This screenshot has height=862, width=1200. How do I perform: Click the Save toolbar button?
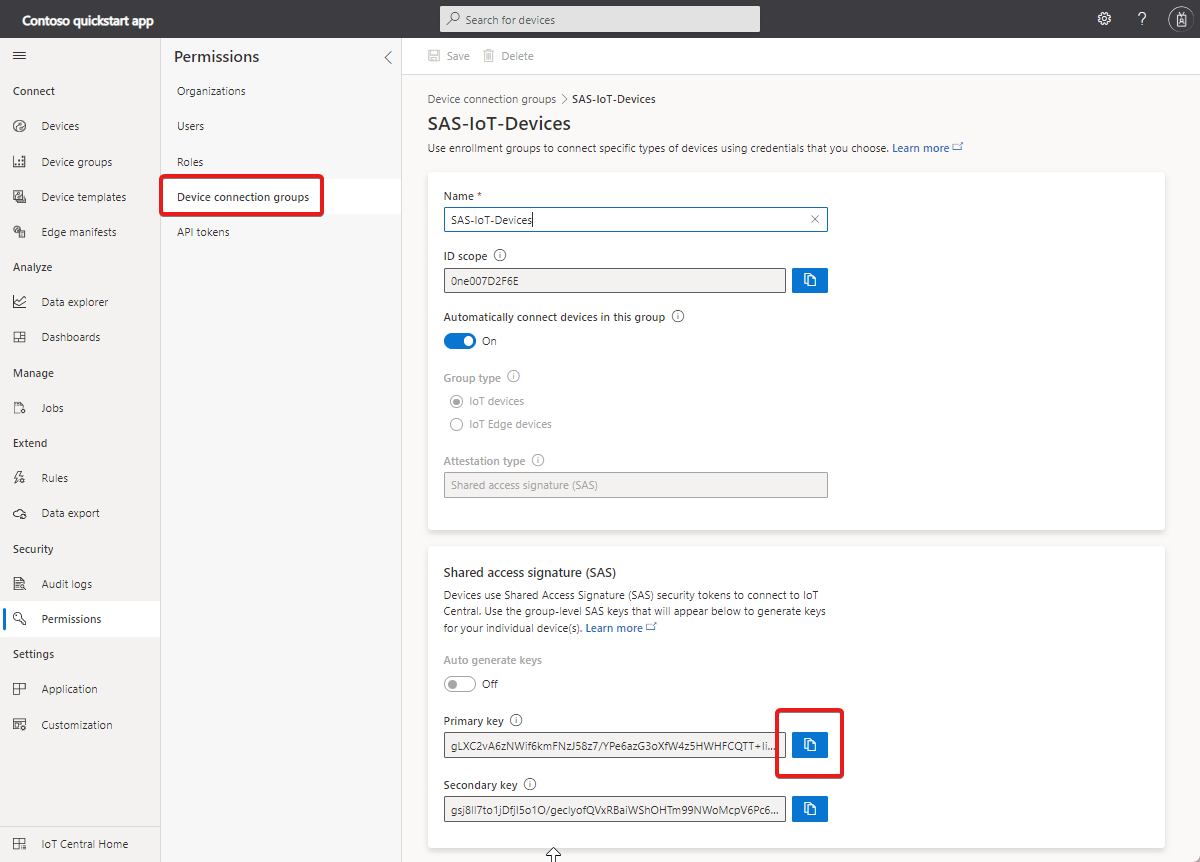pos(449,56)
